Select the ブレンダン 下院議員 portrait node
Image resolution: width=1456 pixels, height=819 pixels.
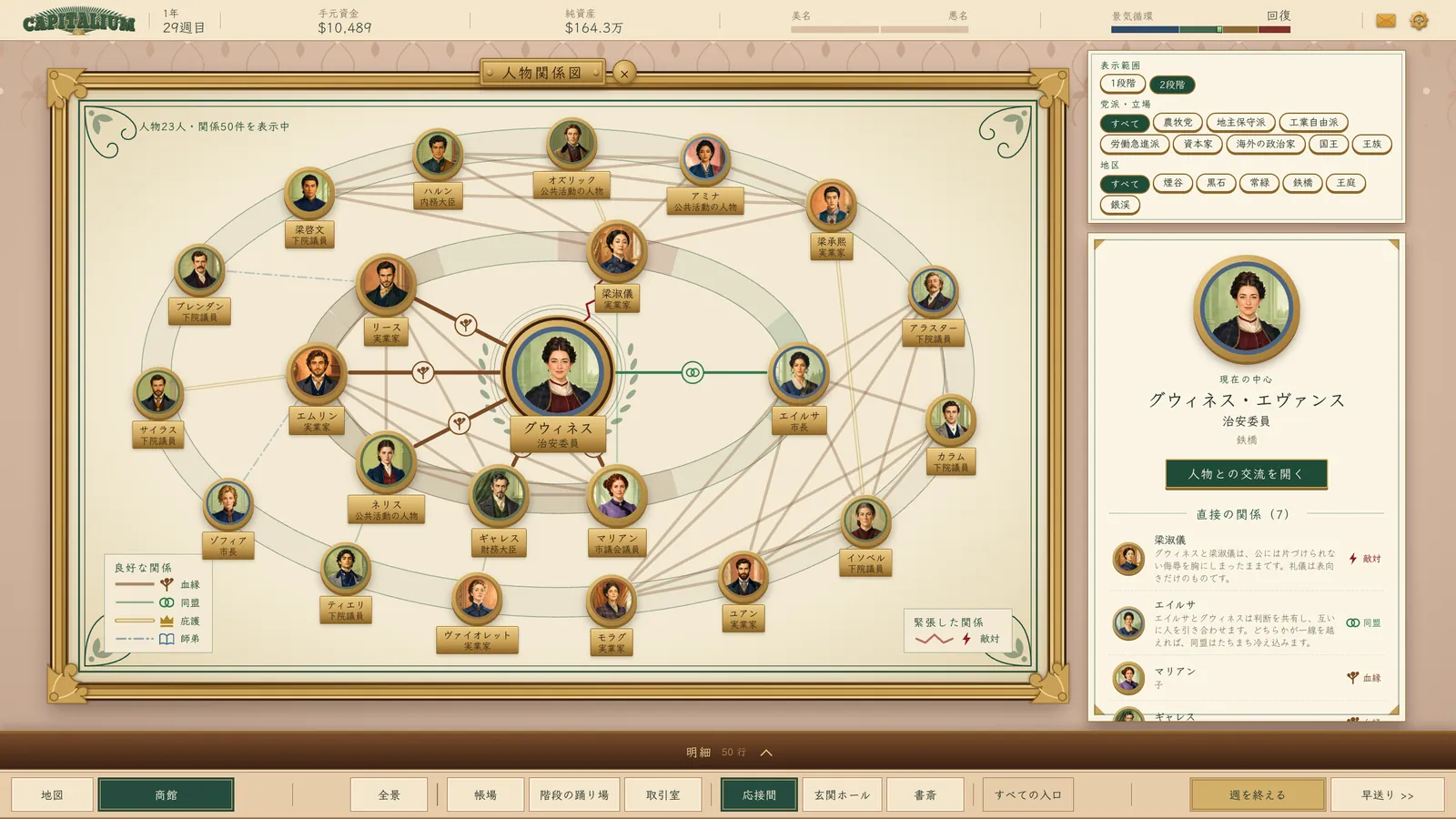tap(199, 270)
